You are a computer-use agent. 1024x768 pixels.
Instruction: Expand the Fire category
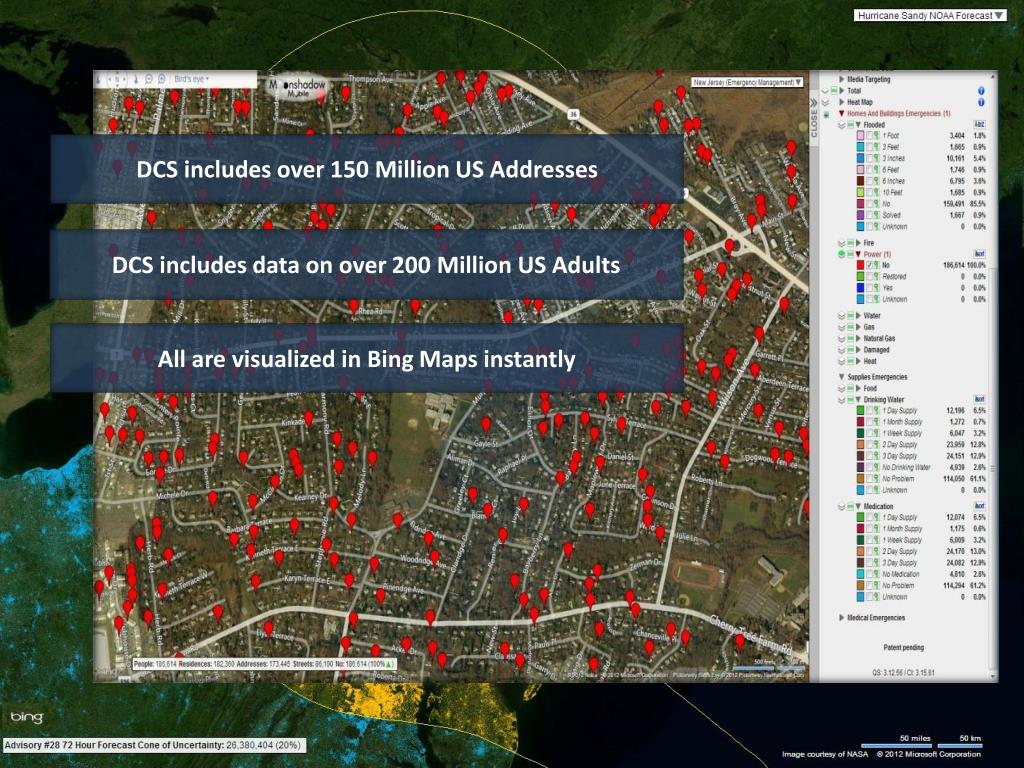(858, 243)
